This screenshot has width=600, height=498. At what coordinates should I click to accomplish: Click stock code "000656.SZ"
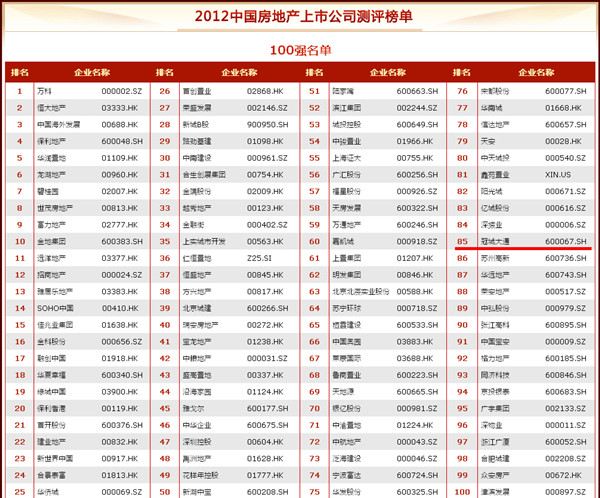click(121, 342)
